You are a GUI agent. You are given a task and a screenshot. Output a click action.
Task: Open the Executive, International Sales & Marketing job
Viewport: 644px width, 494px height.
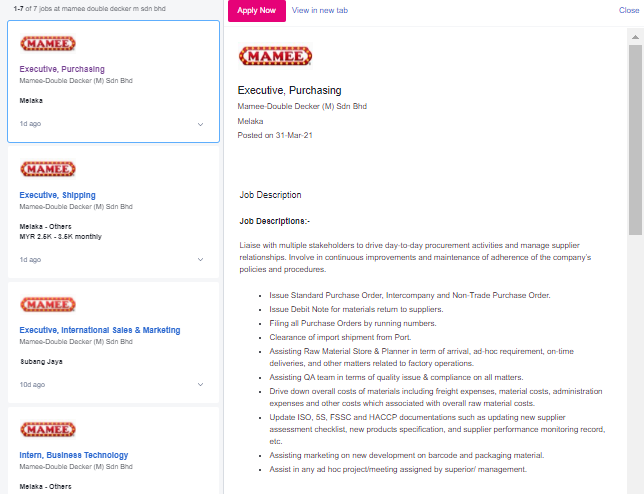click(x=100, y=330)
